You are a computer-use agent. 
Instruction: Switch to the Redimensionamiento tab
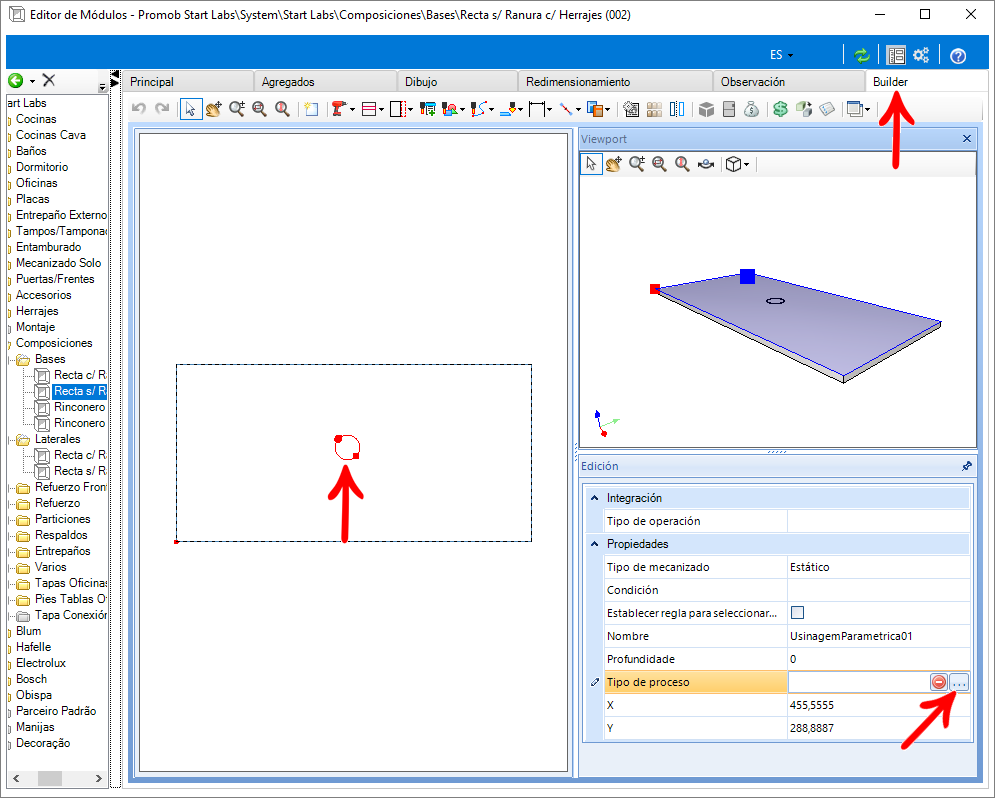pos(615,82)
